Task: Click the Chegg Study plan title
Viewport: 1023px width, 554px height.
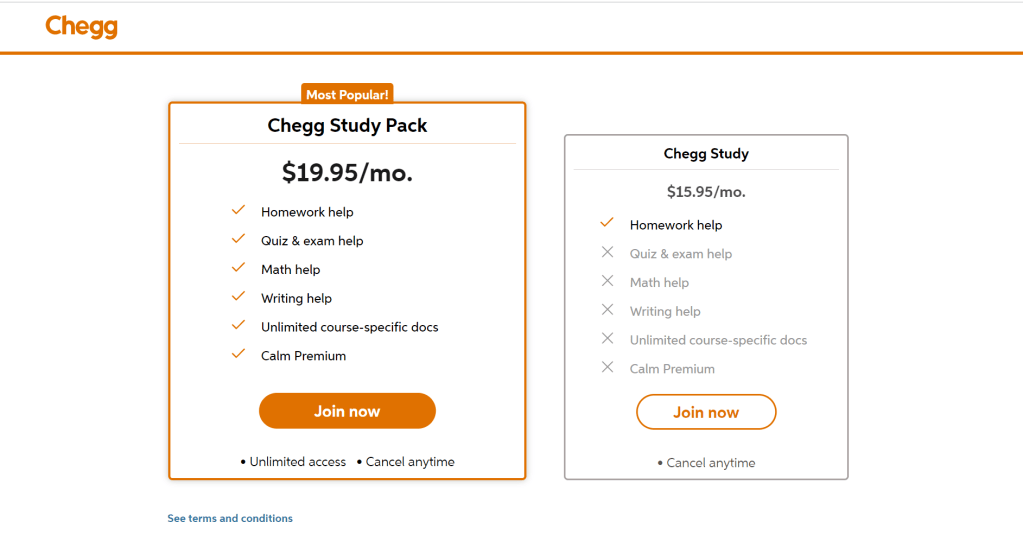Action: pos(706,154)
